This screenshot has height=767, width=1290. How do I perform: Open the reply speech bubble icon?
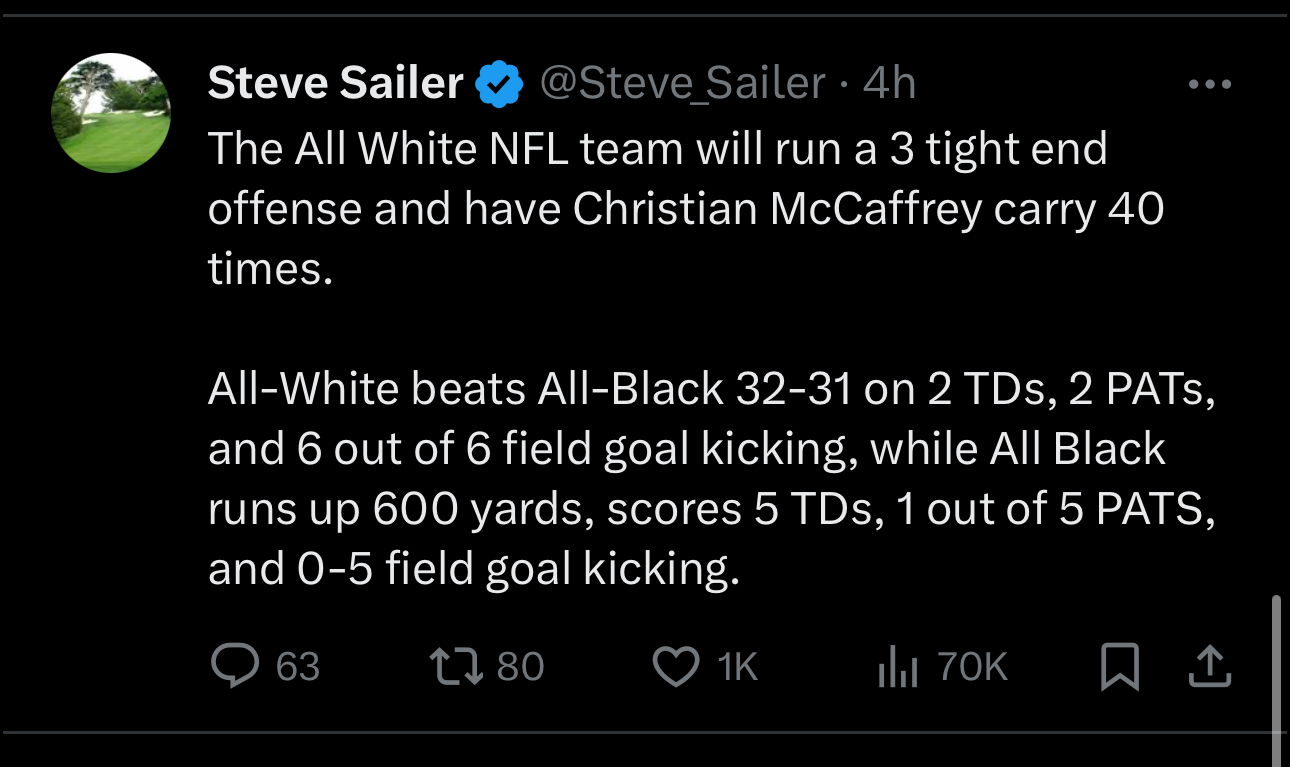pos(236,666)
